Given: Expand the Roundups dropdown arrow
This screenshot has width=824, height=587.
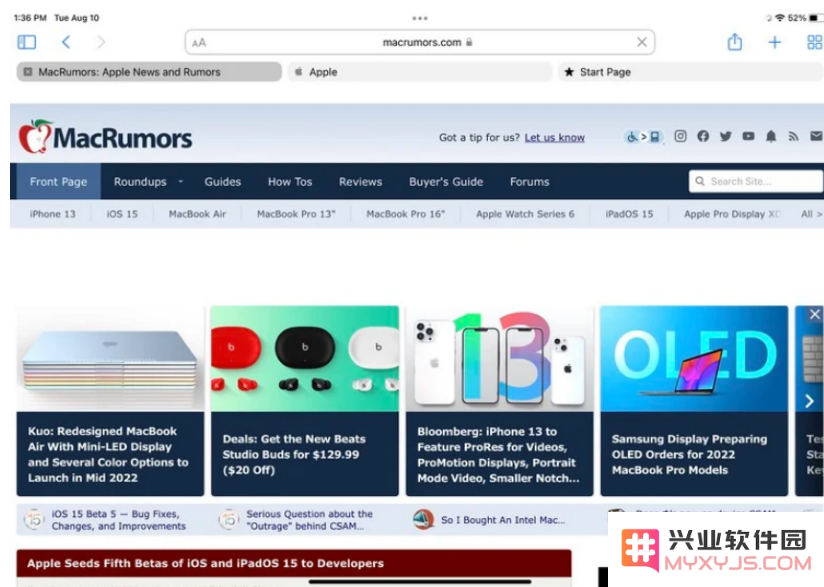Looking at the screenshot, I should click(x=180, y=181).
